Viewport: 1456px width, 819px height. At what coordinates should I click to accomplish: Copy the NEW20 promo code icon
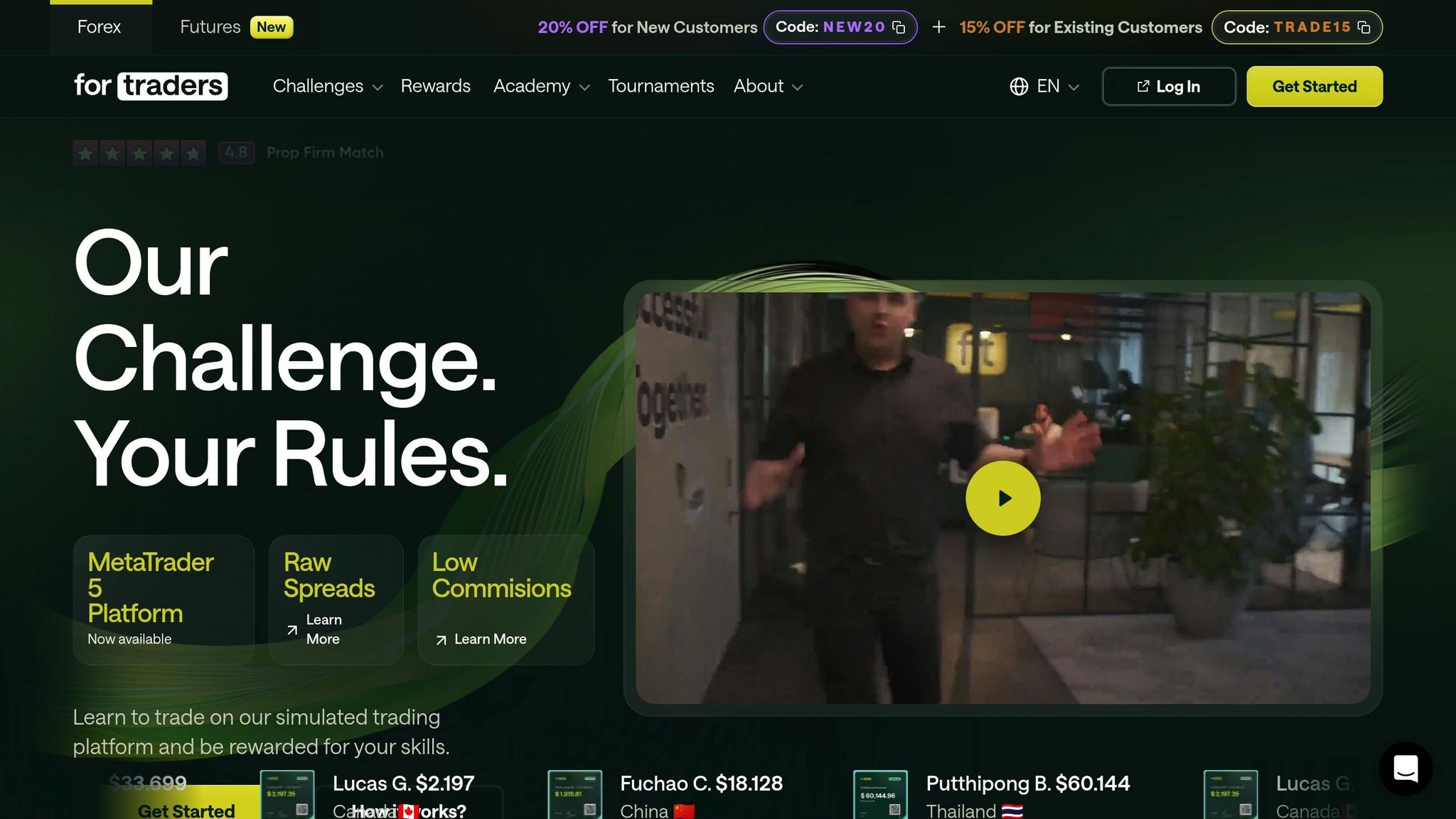point(899,27)
